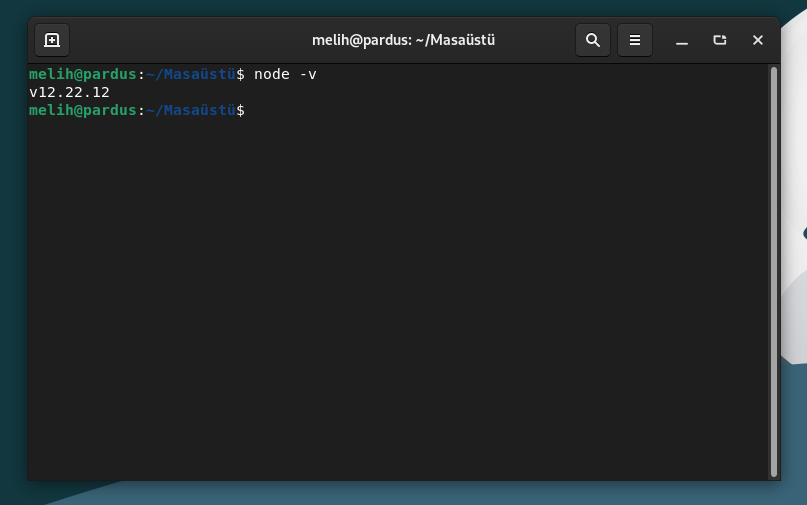Click the desktop wallpaper left of the terminal
The height and width of the screenshot is (505, 807).
click(13, 257)
